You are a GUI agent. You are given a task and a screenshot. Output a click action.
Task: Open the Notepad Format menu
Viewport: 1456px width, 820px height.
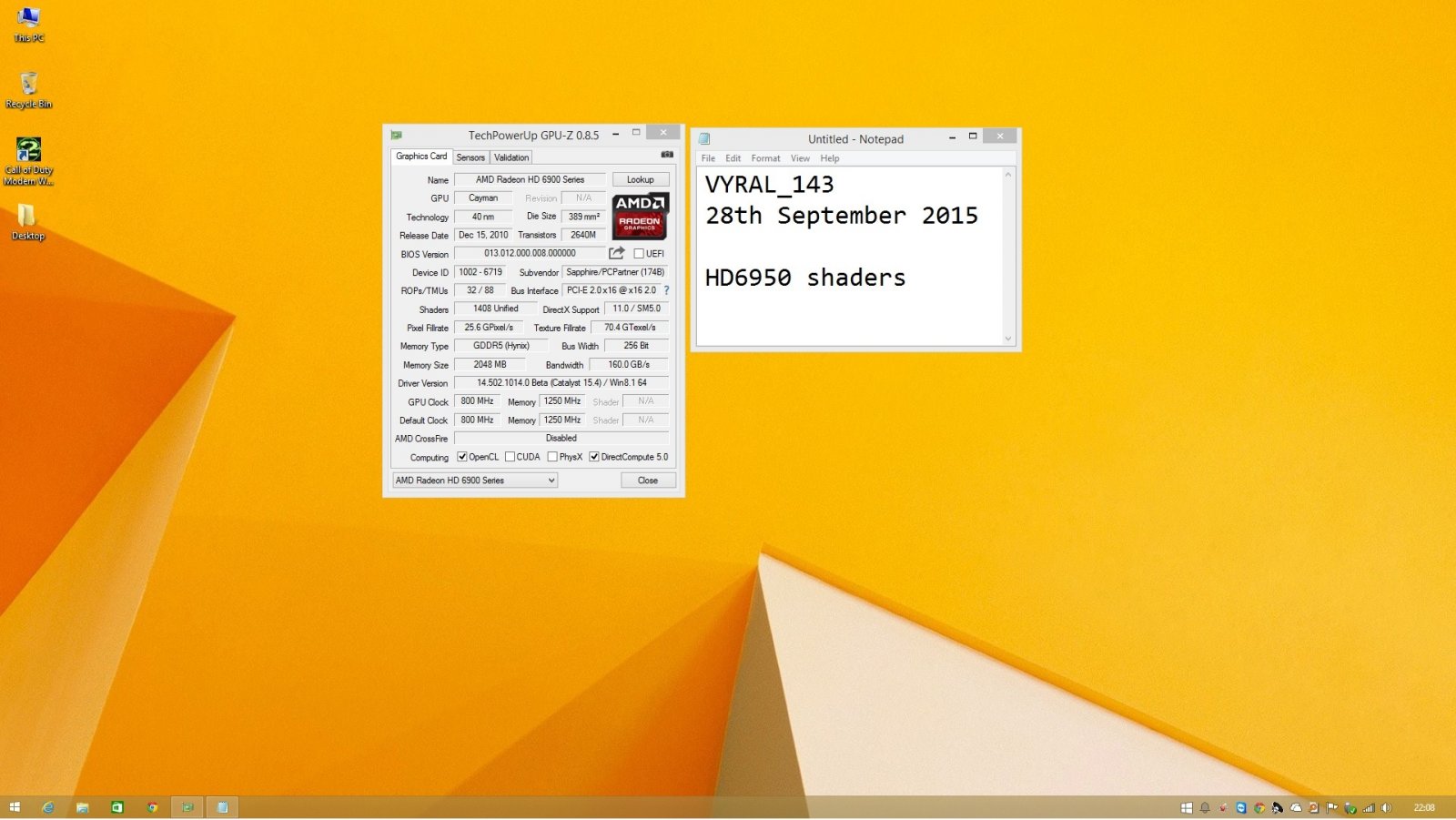(x=766, y=158)
